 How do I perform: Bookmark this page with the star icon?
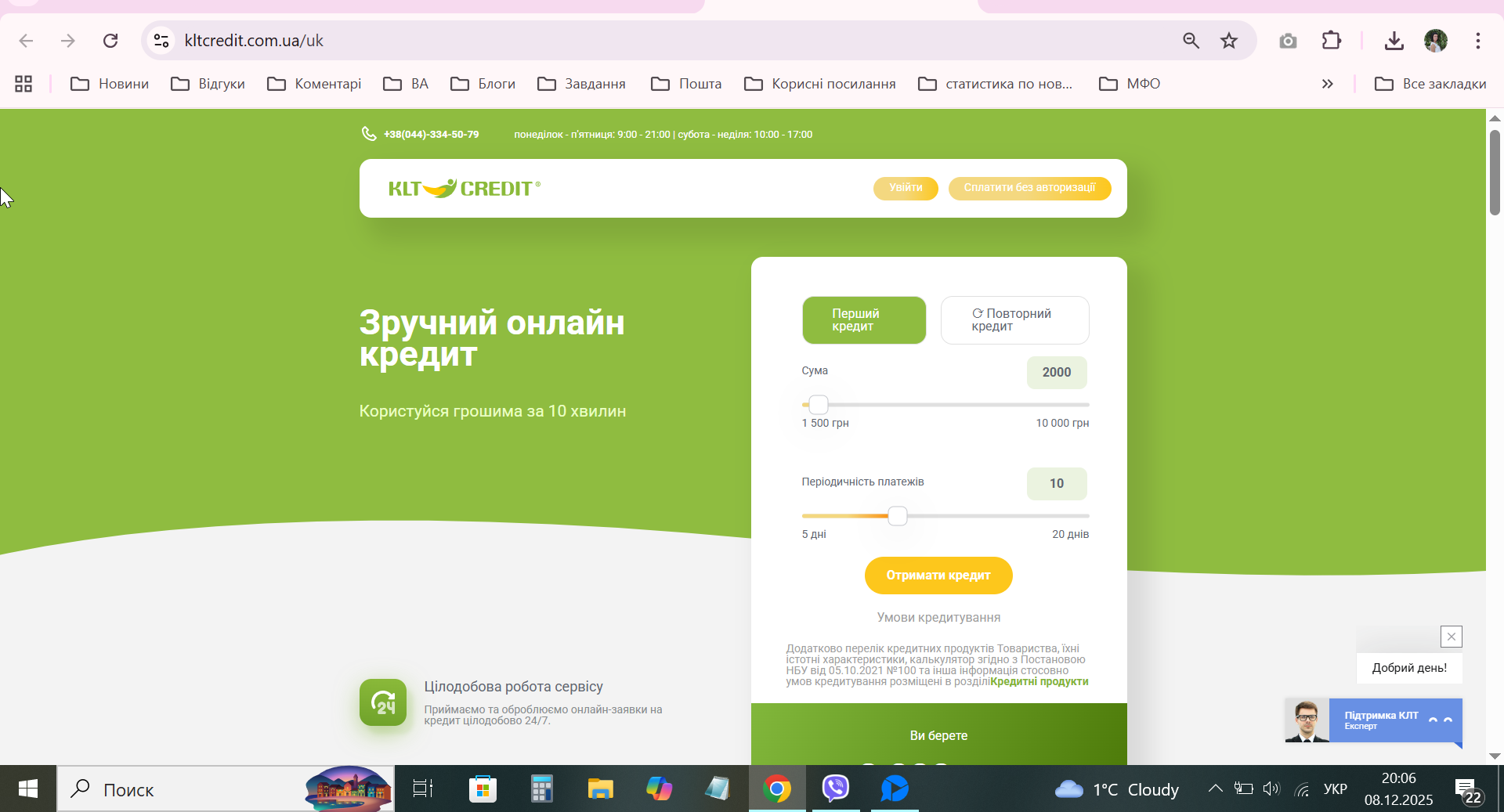pyautogui.click(x=1229, y=41)
